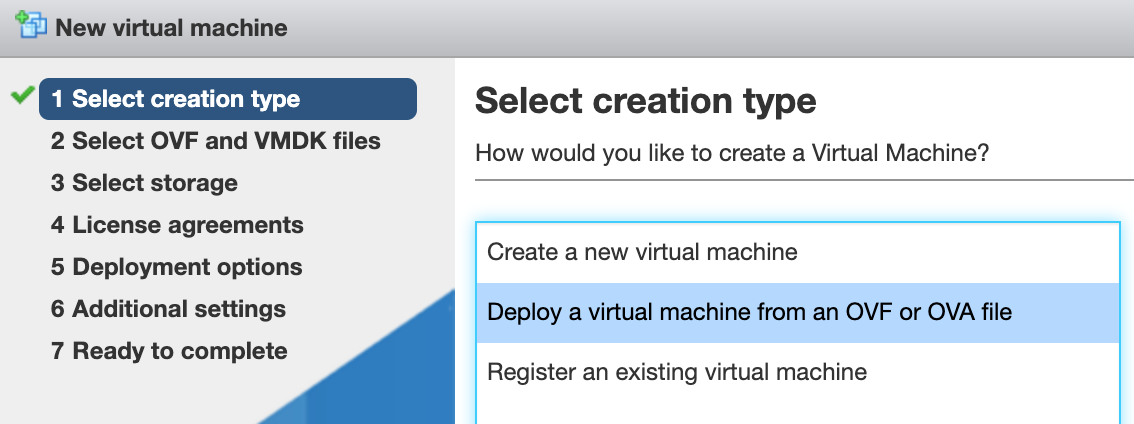Go to step 6 Additional settings
This screenshot has width=1134, height=424.
click(169, 309)
